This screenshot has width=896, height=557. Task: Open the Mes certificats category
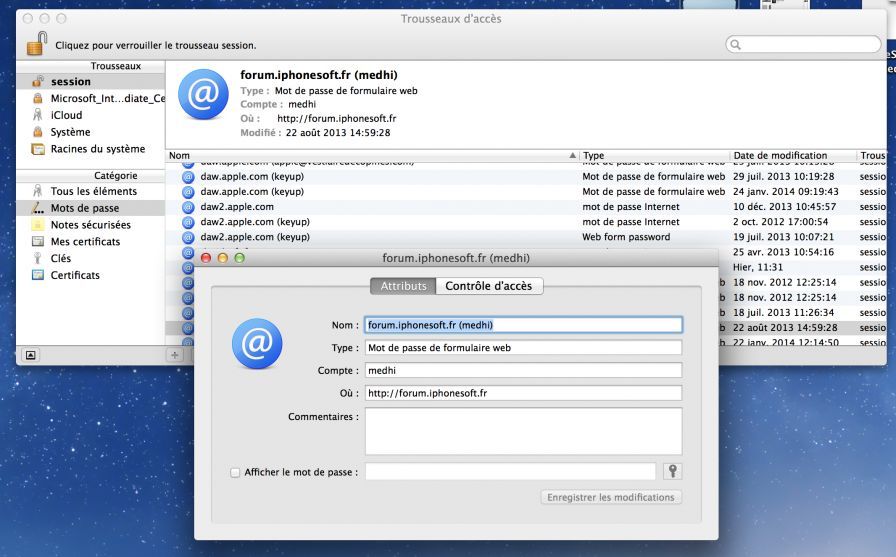click(85, 241)
